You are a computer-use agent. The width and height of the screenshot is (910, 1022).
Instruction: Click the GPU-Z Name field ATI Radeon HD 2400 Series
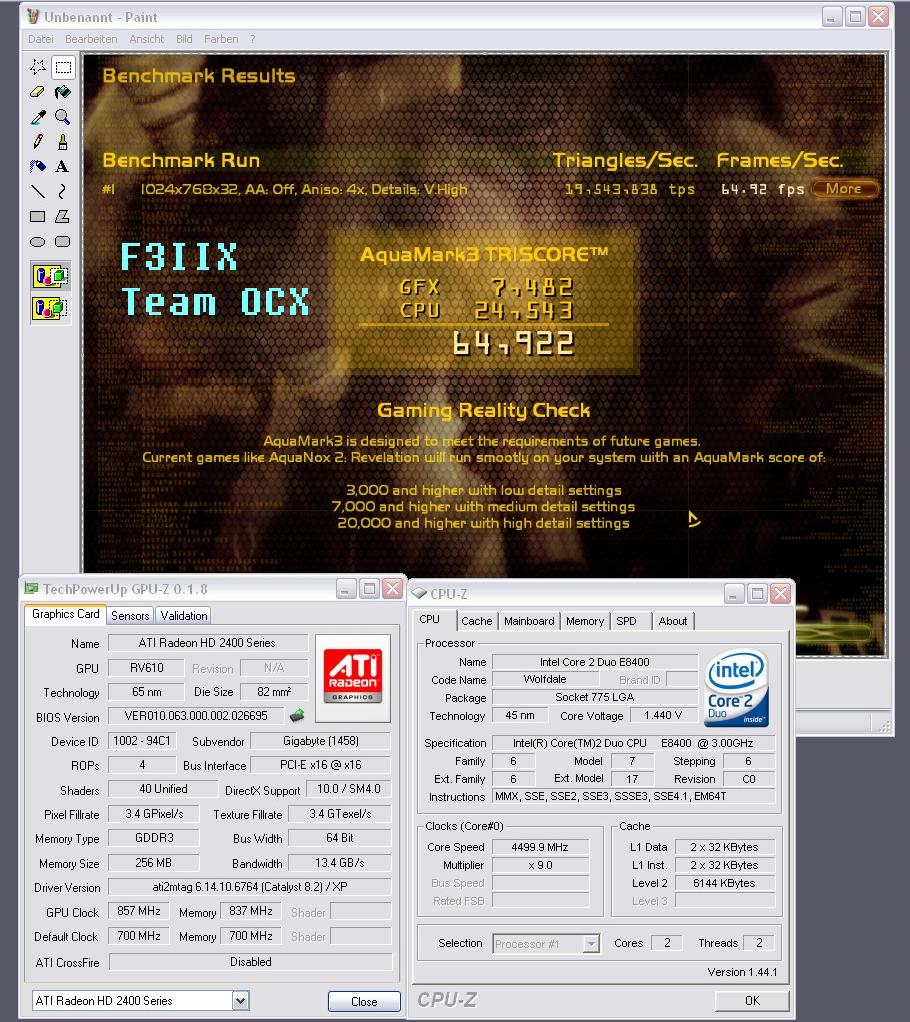207,643
